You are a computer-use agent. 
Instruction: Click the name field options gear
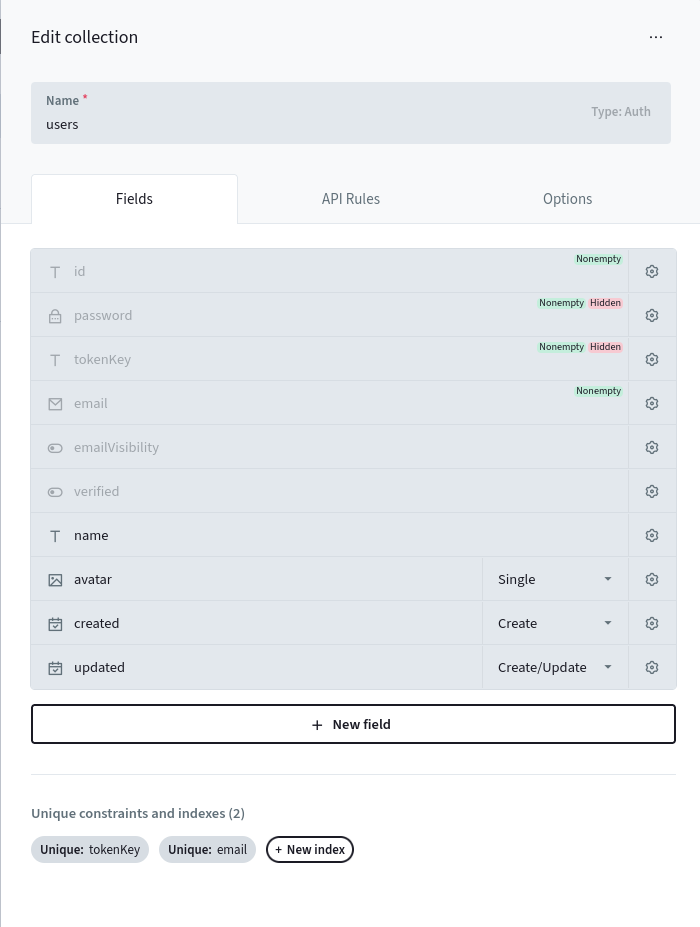[x=652, y=535]
